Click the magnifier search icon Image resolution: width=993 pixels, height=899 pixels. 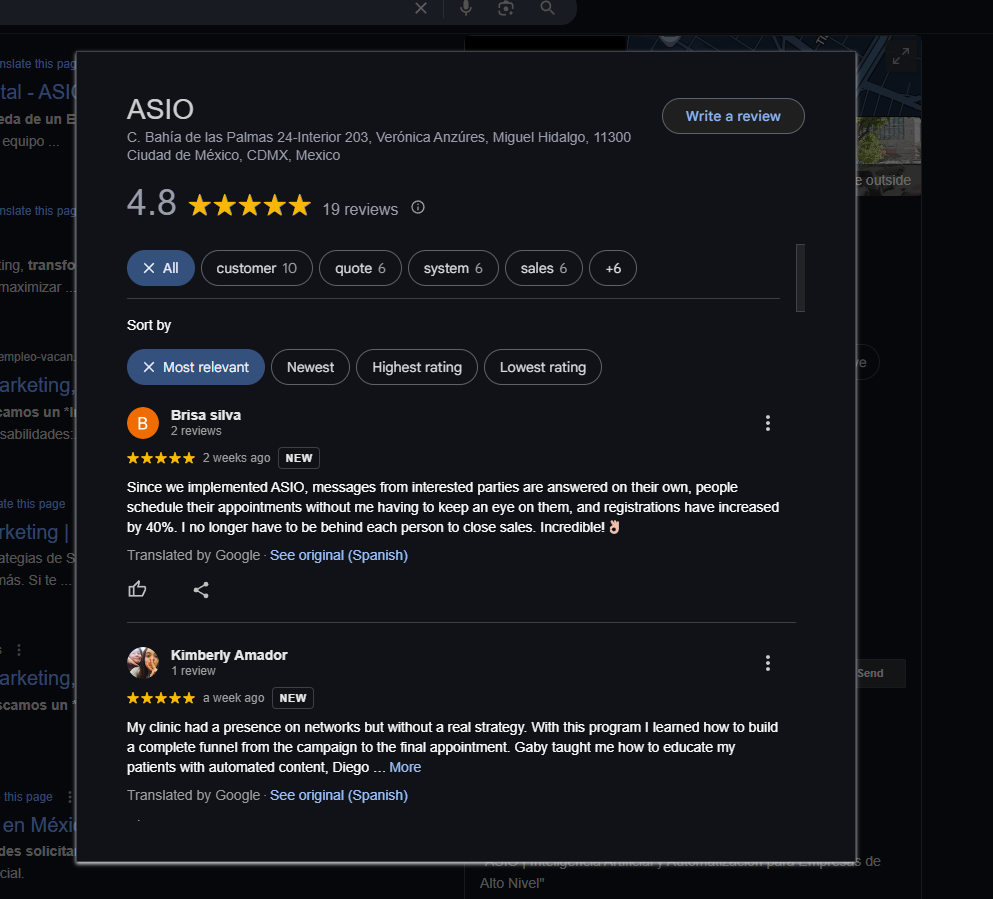tap(547, 8)
